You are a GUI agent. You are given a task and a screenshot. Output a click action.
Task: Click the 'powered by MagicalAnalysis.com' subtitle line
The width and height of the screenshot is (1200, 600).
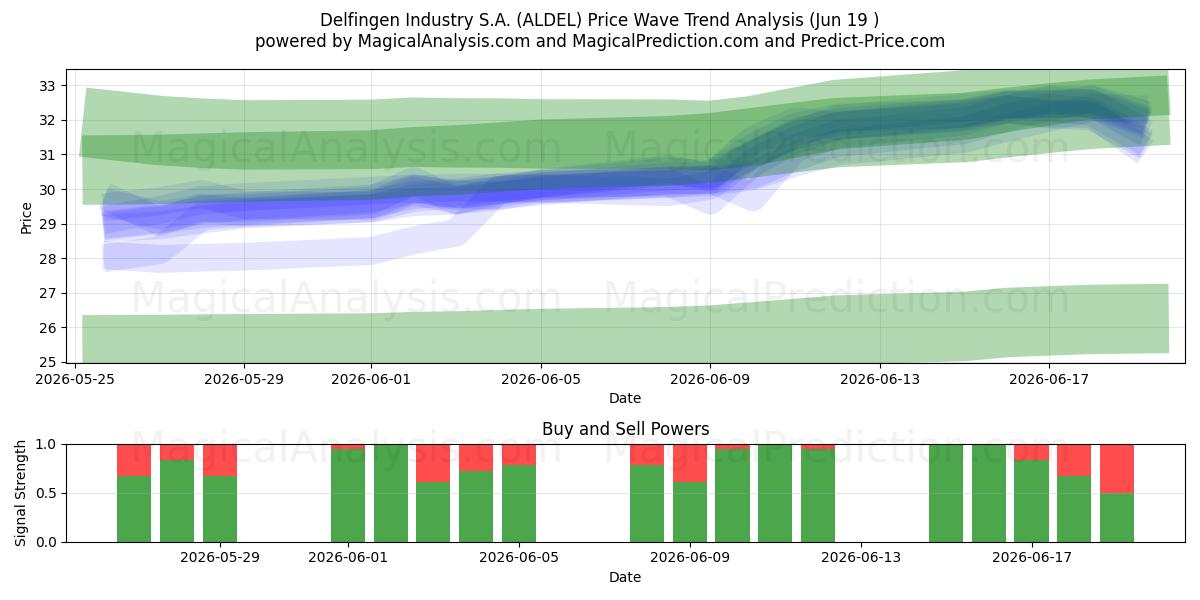click(x=600, y=41)
